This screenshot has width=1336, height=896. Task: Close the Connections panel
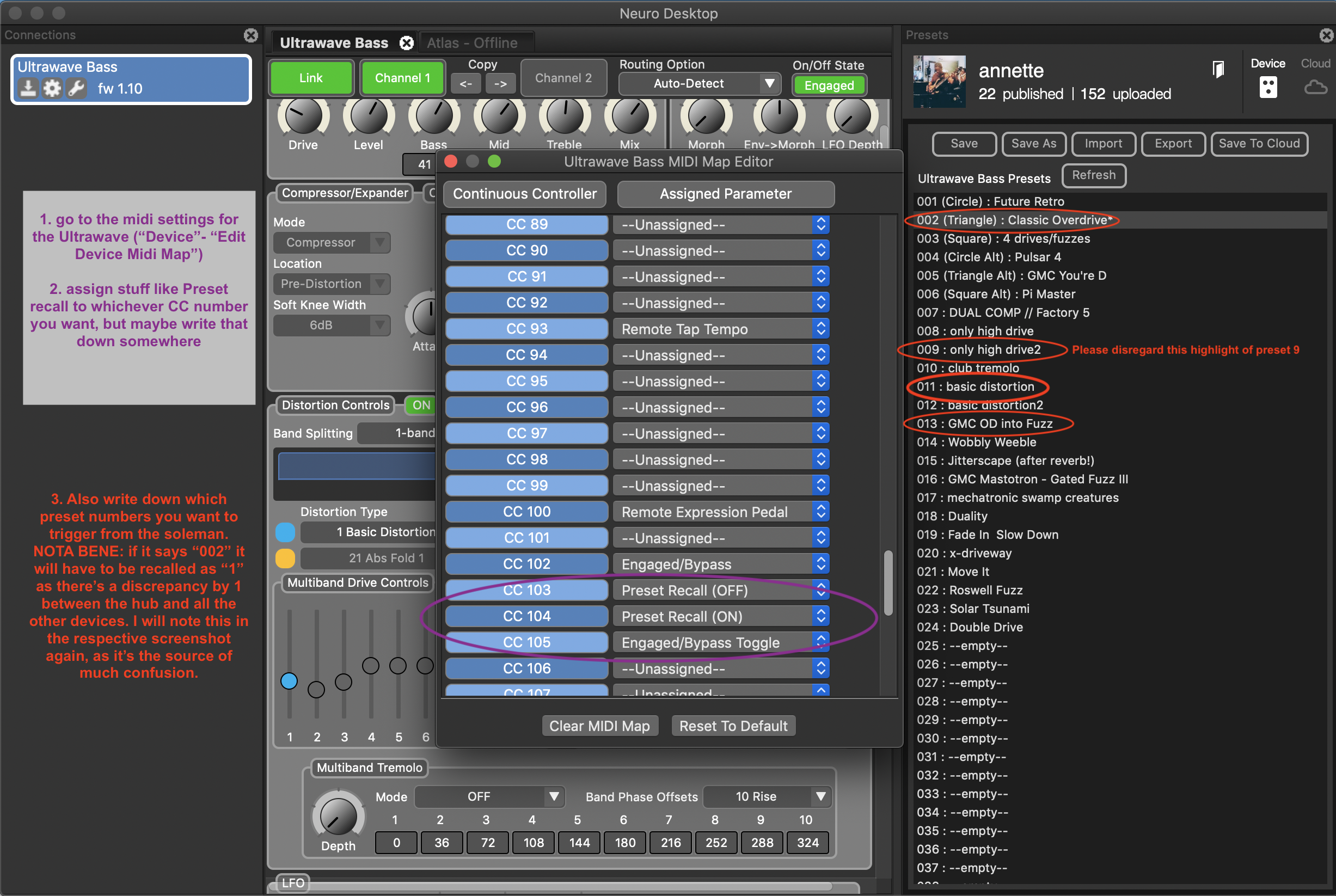pyautogui.click(x=251, y=35)
